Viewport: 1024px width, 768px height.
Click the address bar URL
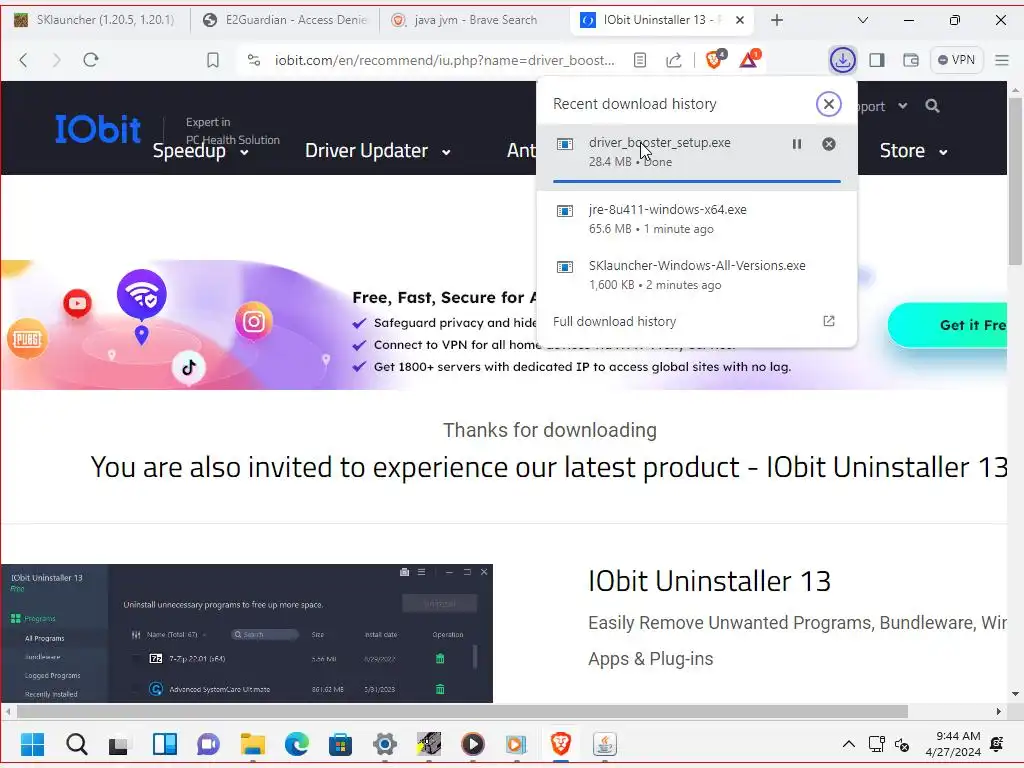click(x=444, y=60)
